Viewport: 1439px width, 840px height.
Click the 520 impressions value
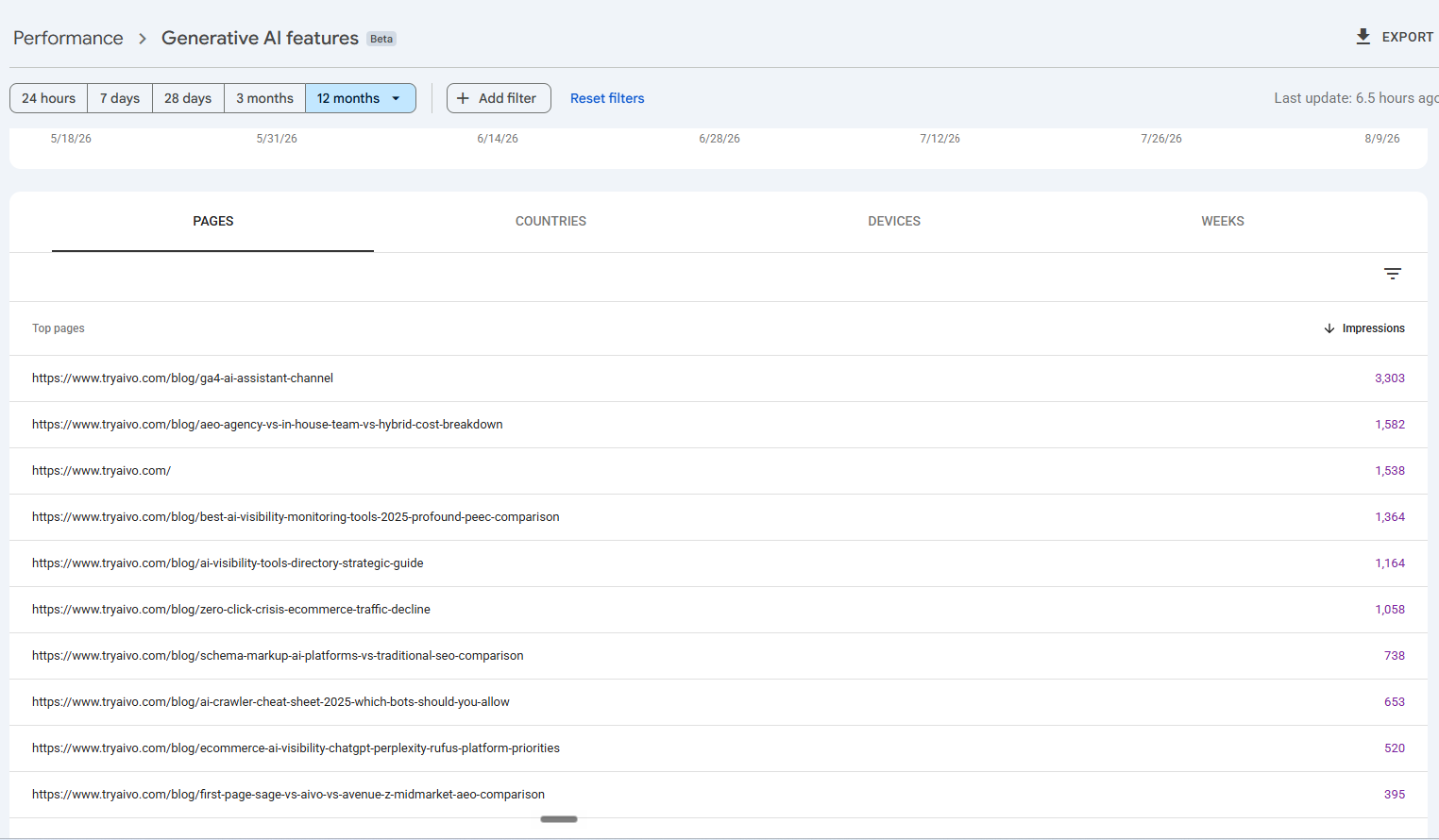[x=1395, y=748]
